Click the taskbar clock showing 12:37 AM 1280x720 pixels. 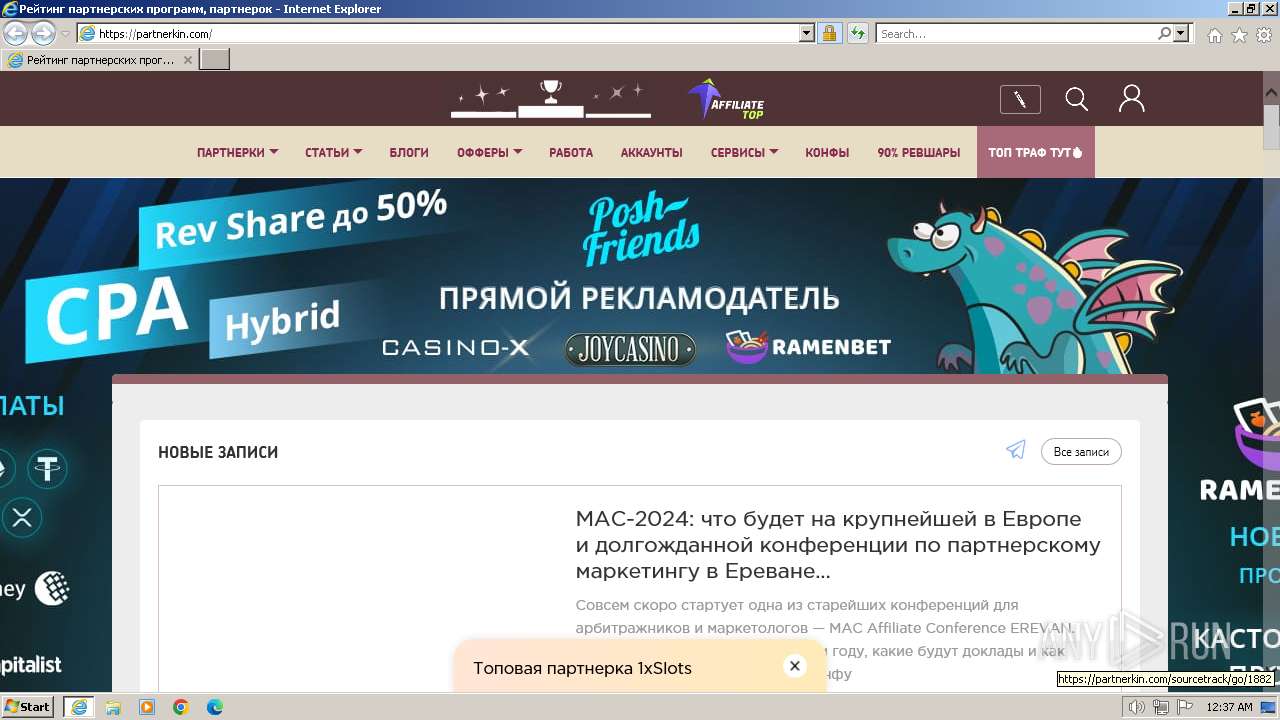pos(1229,707)
